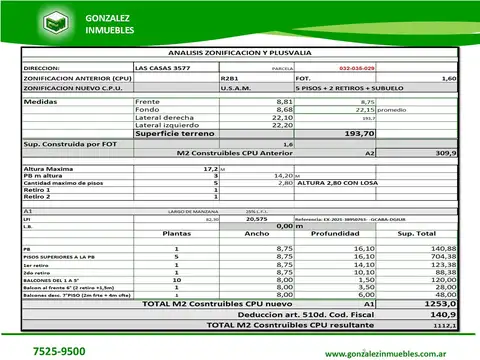Screen dimensions: 480x360
Task: Select the Altura Maxima value 17,2
Action: coord(211,169)
